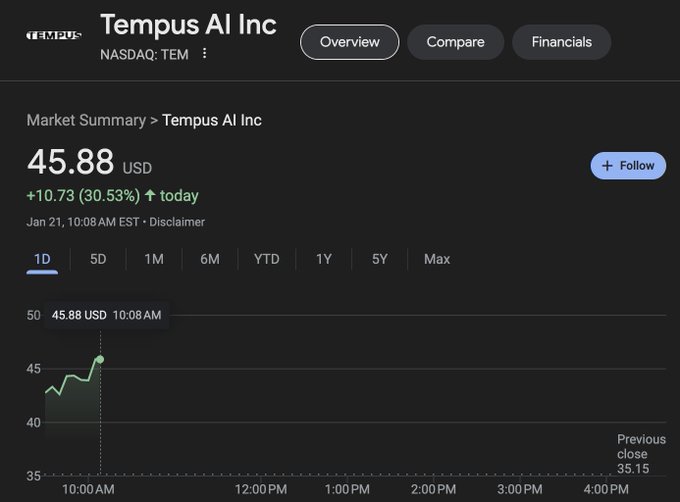
Task: Select the Max chart range
Action: [x=437, y=259]
